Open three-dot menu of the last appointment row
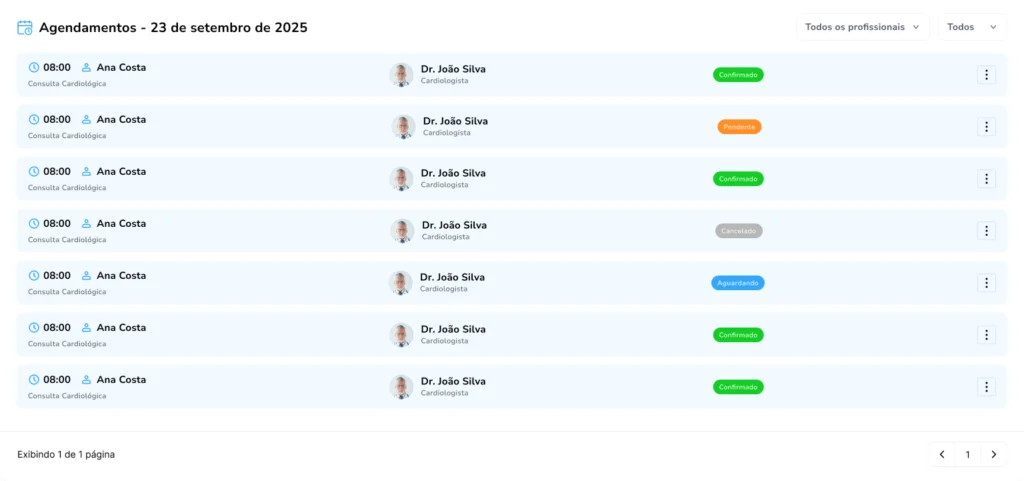Image resolution: width=1024 pixels, height=481 pixels. (x=986, y=387)
